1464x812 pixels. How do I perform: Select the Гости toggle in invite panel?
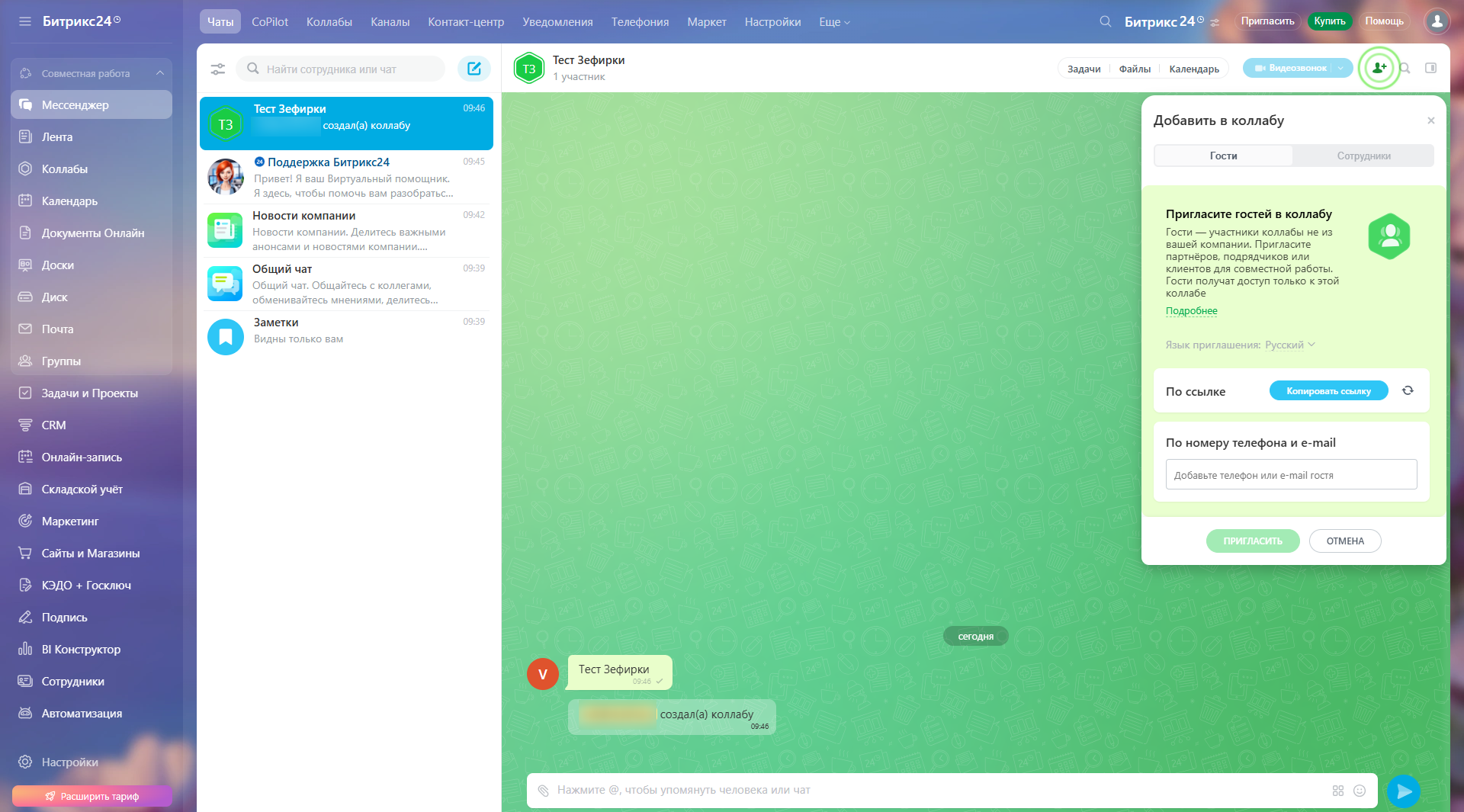pos(1223,156)
